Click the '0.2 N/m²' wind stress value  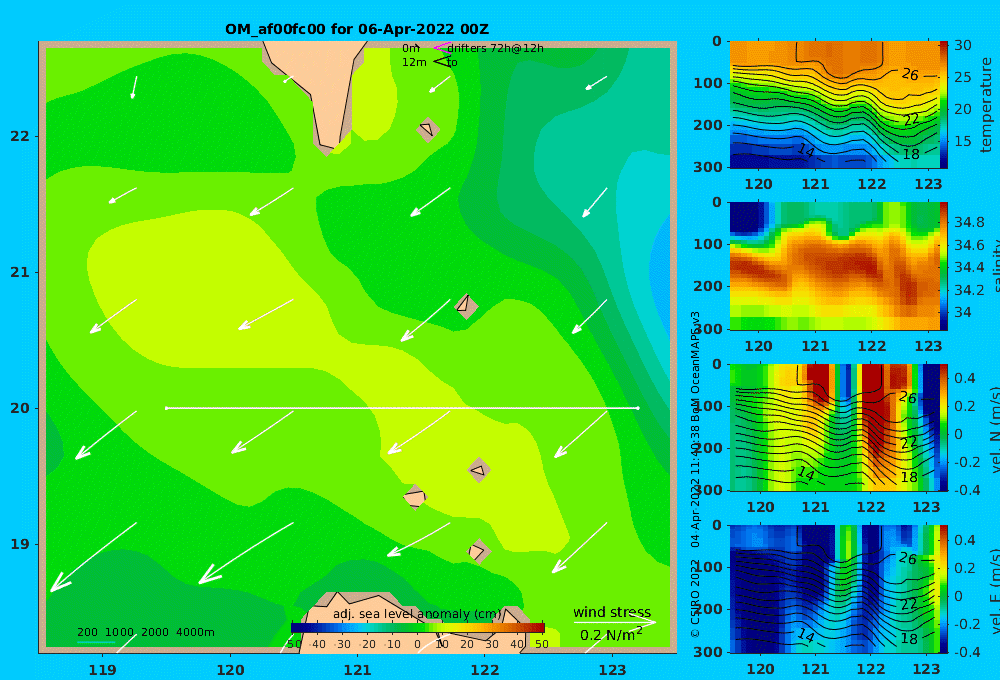point(611,635)
